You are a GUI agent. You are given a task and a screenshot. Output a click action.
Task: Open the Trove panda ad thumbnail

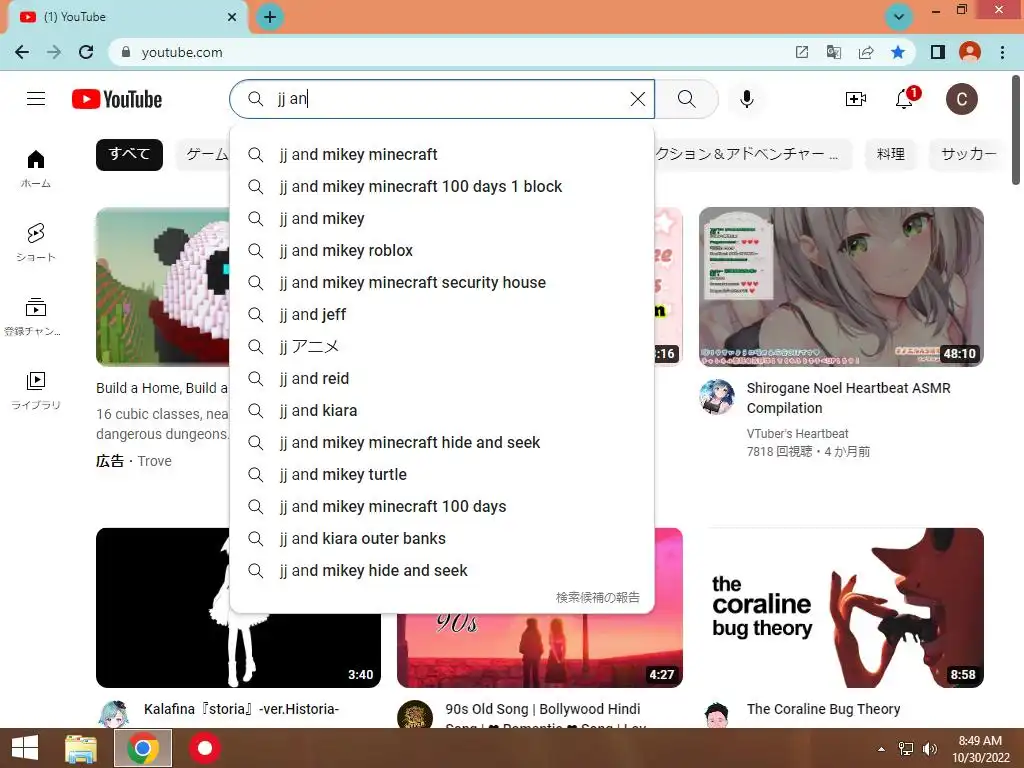click(x=163, y=287)
